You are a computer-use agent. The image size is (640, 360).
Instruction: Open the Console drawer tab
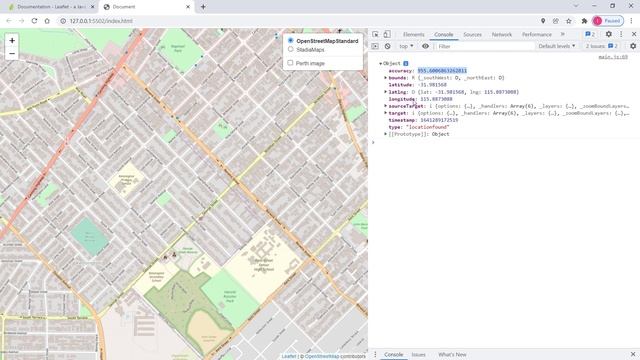(x=393, y=354)
